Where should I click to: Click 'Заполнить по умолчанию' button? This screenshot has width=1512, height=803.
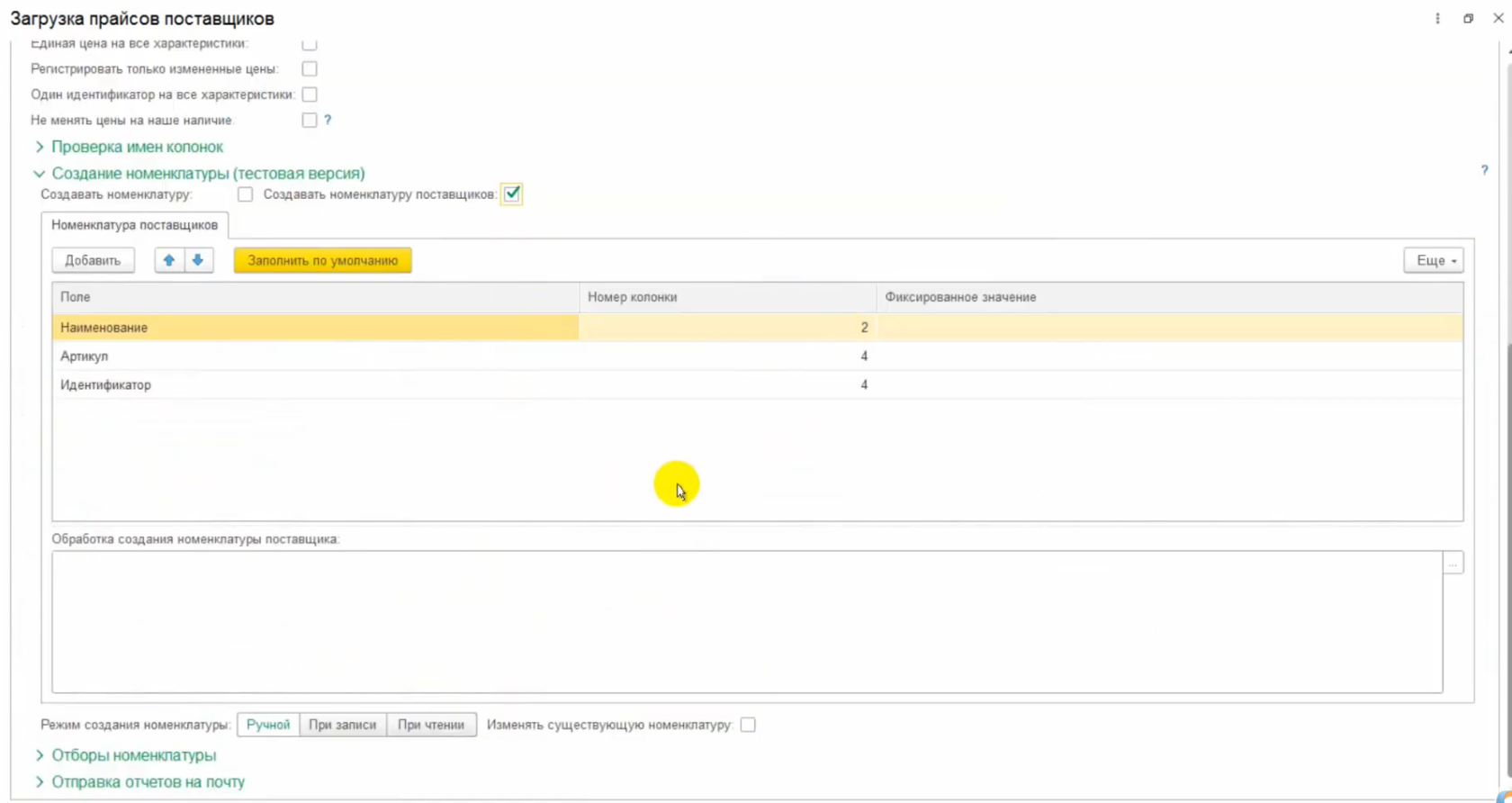(323, 260)
